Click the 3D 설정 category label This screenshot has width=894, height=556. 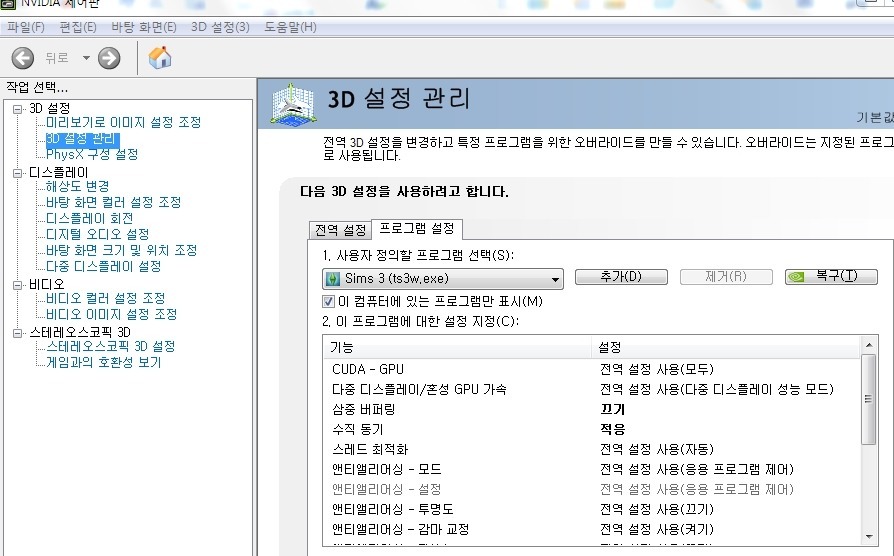50,108
